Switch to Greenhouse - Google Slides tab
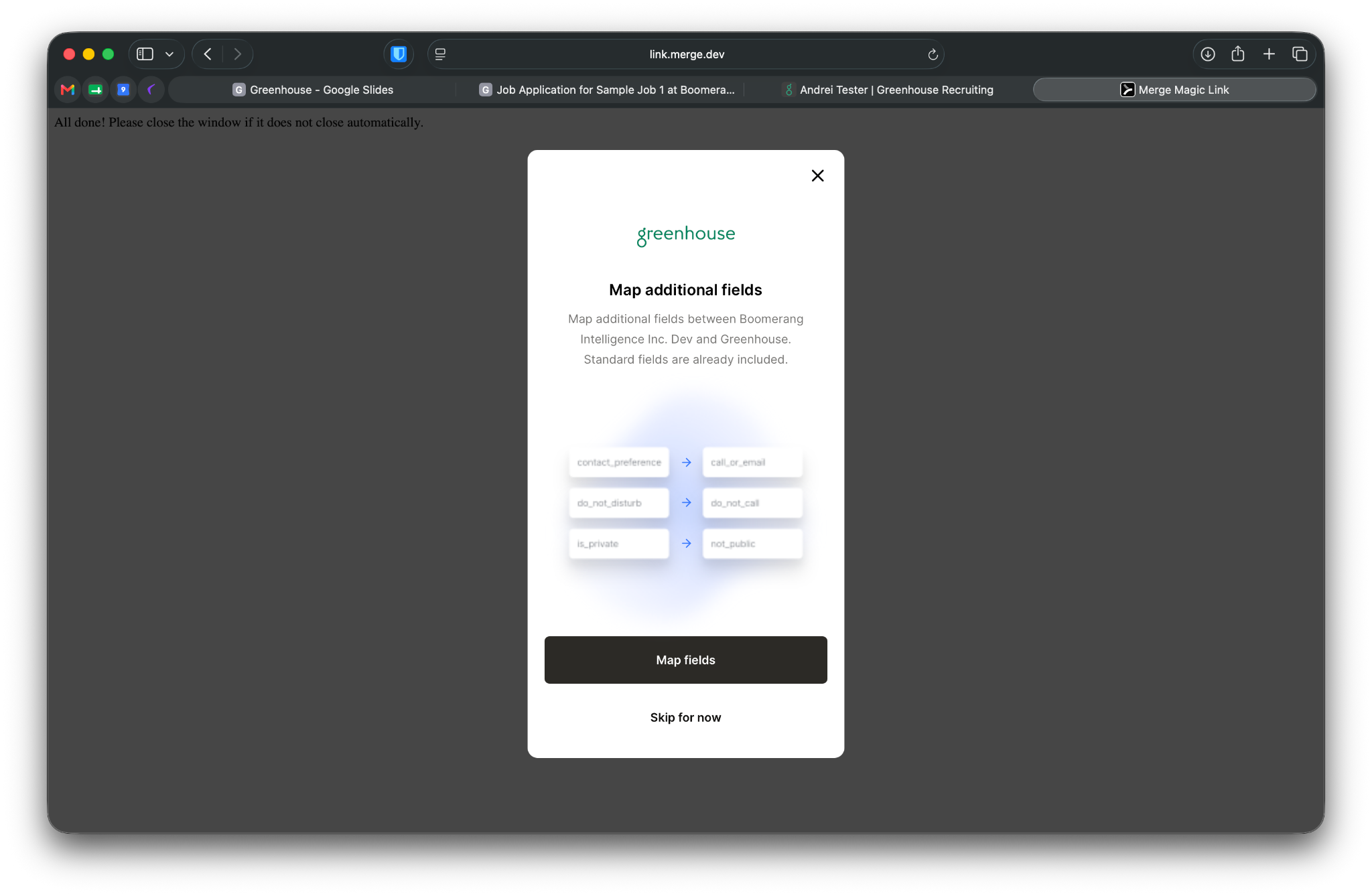The image size is (1372, 896). pos(312,90)
